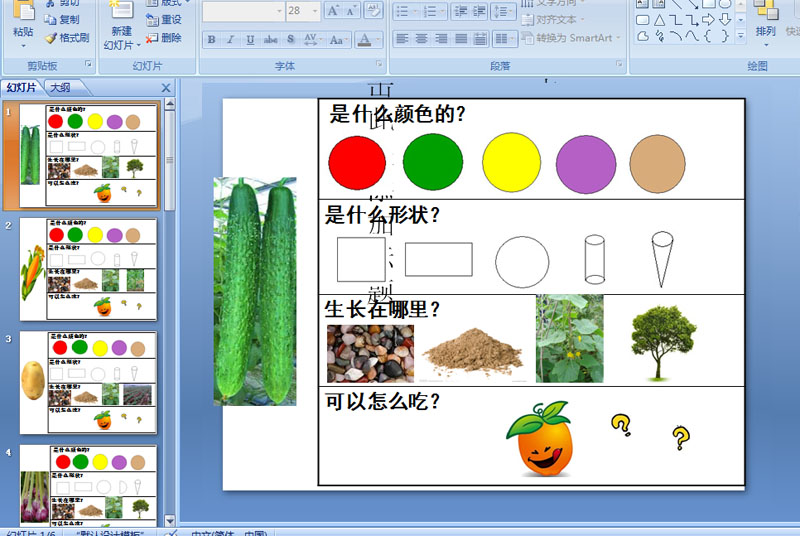800x536 pixels.
Task: Select the triangle shape in gallery
Action: tap(659, 20)
